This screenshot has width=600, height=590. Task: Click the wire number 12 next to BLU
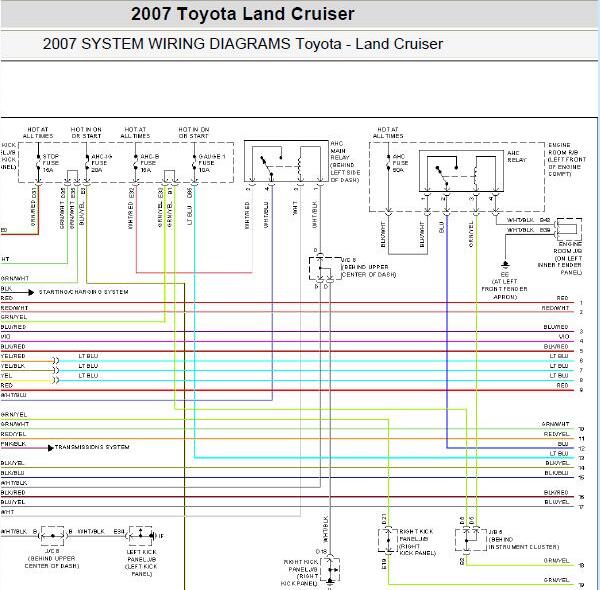581,448
